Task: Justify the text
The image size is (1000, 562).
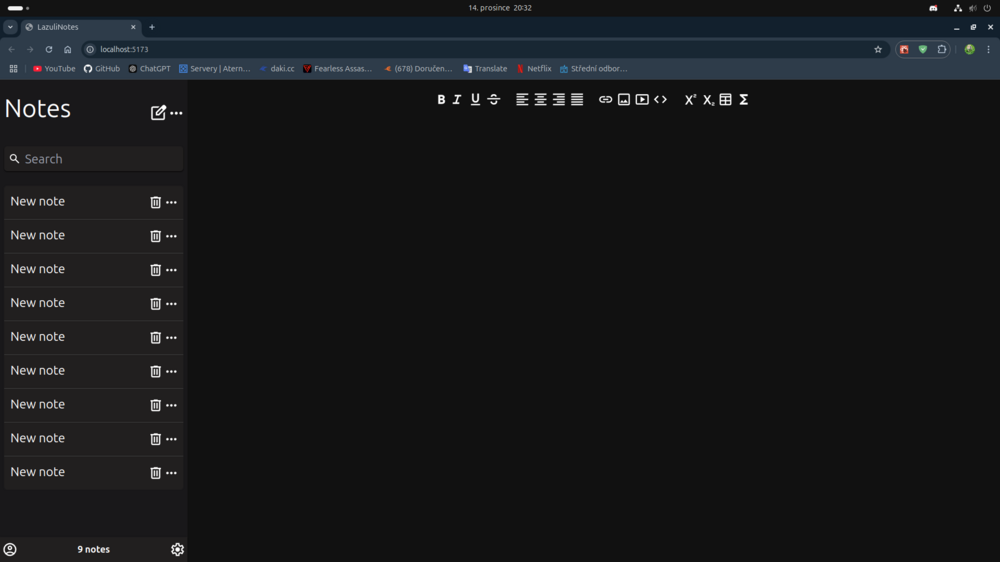Action: coord(577,100)
